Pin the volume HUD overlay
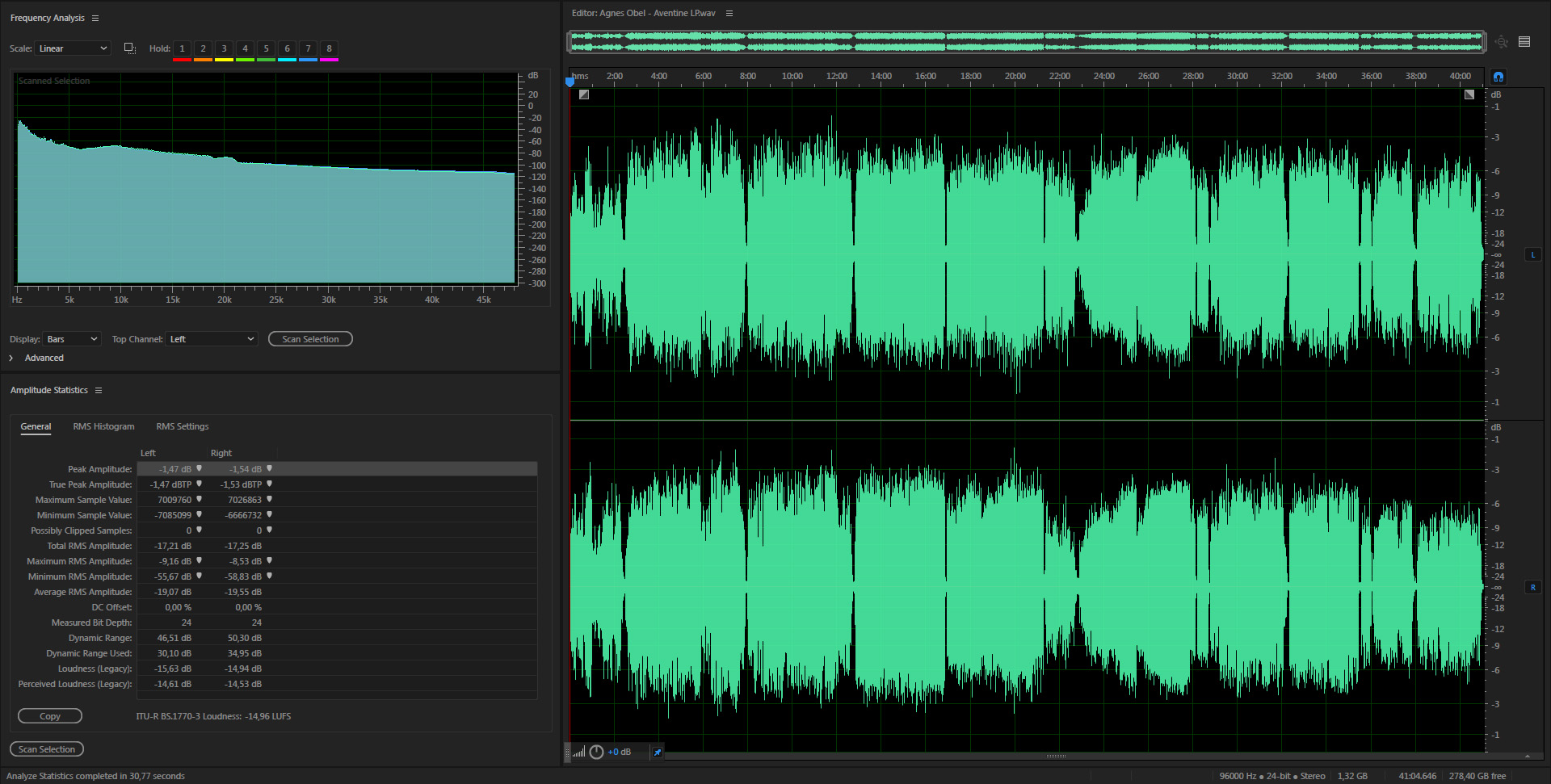1551x784 pixels. pyautogui.click(x=658, y=752)
